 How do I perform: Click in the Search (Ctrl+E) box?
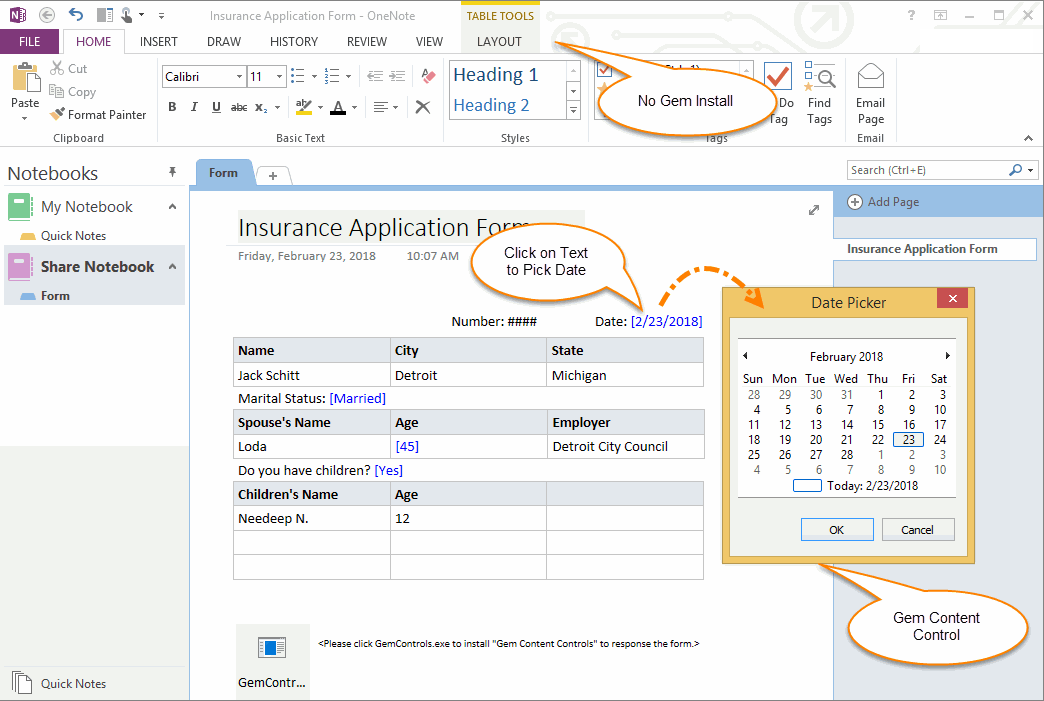pos(927,170)
